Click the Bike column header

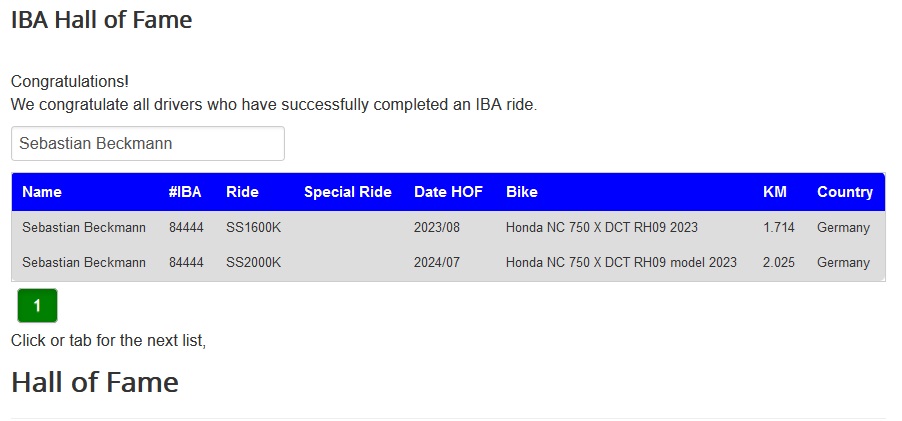(x=521, y=192)
